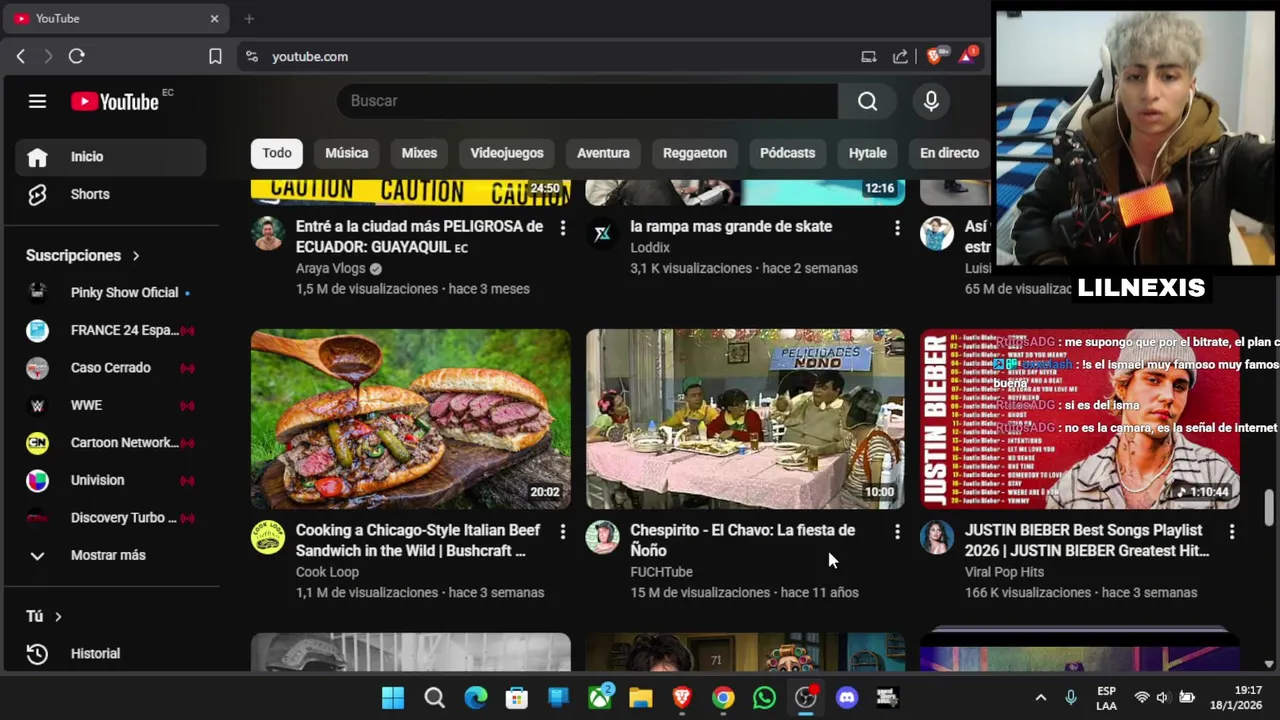The width and height of the screenshot is (1280, 720).
Task: Click the cast/screen icon in address bar
Action: pyautogui.click(x=869, y=57)
